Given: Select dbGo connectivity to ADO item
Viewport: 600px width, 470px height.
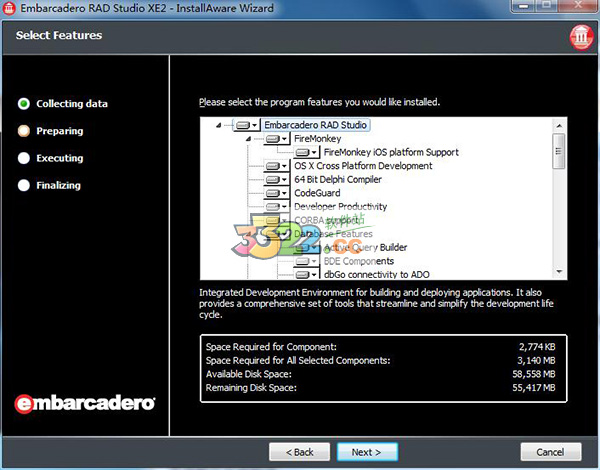Looking at the screenshot, I should coord(377,274).
